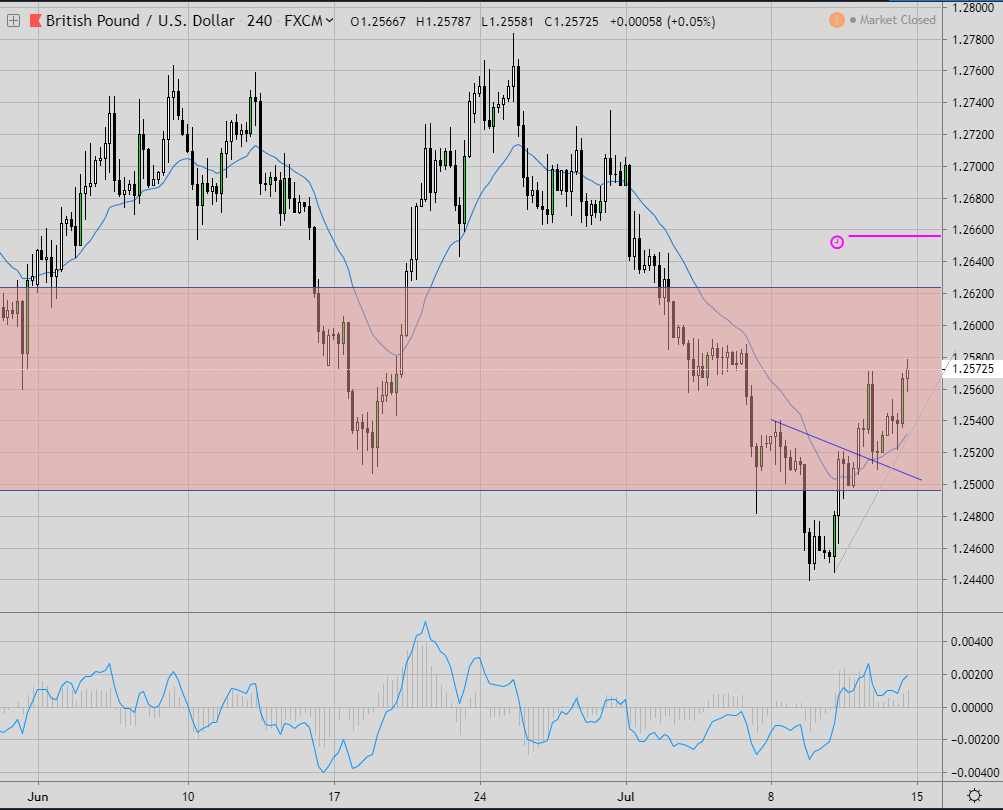Open the symbol legend dropdown chevron

329,20
